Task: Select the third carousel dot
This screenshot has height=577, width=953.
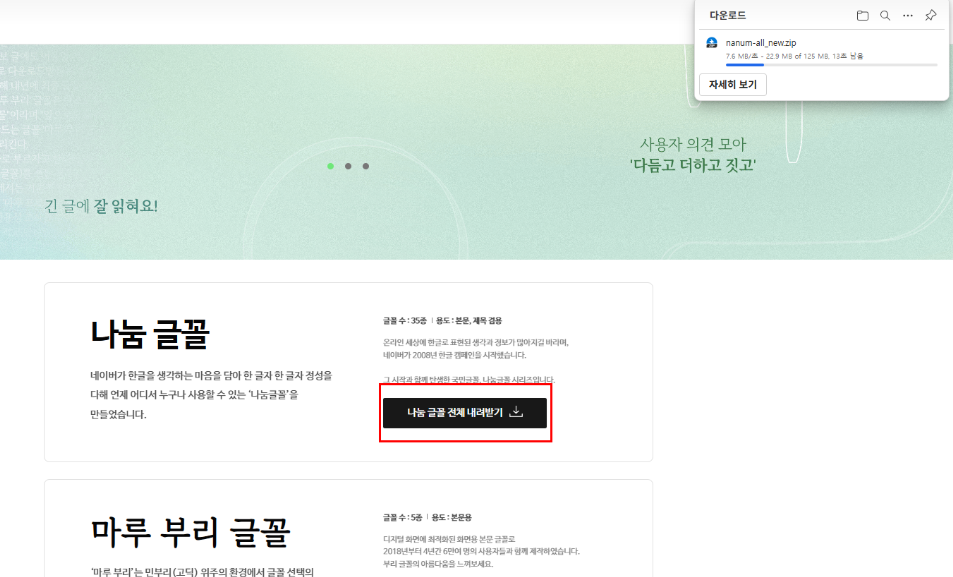Action: (366, 166)
